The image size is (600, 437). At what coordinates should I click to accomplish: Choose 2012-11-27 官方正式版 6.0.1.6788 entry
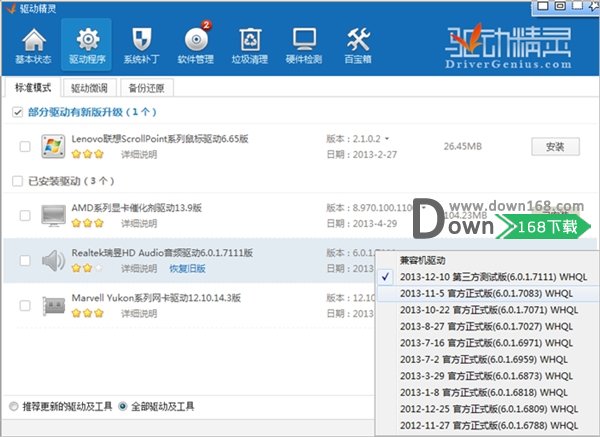(x=489, y=425)
